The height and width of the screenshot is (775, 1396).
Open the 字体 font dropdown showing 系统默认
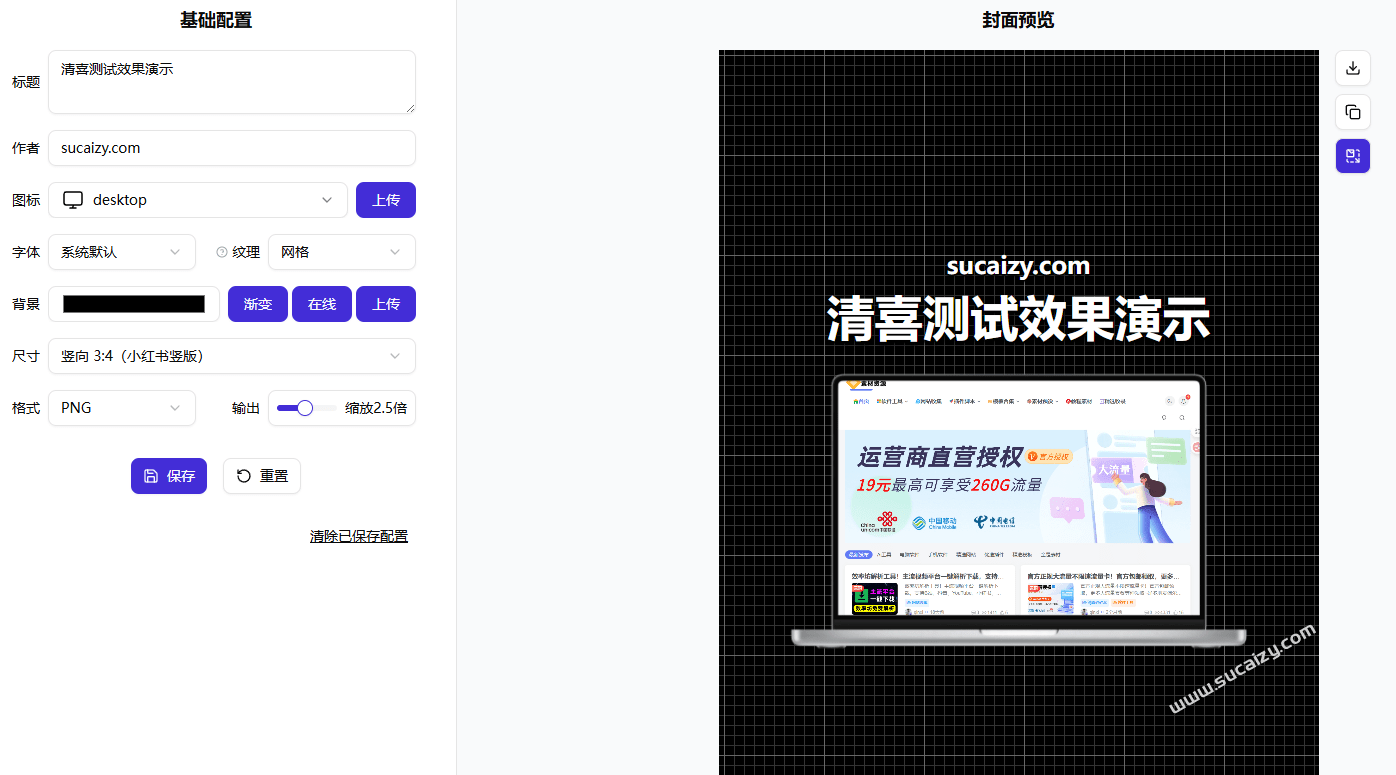(x=121, y=252)
